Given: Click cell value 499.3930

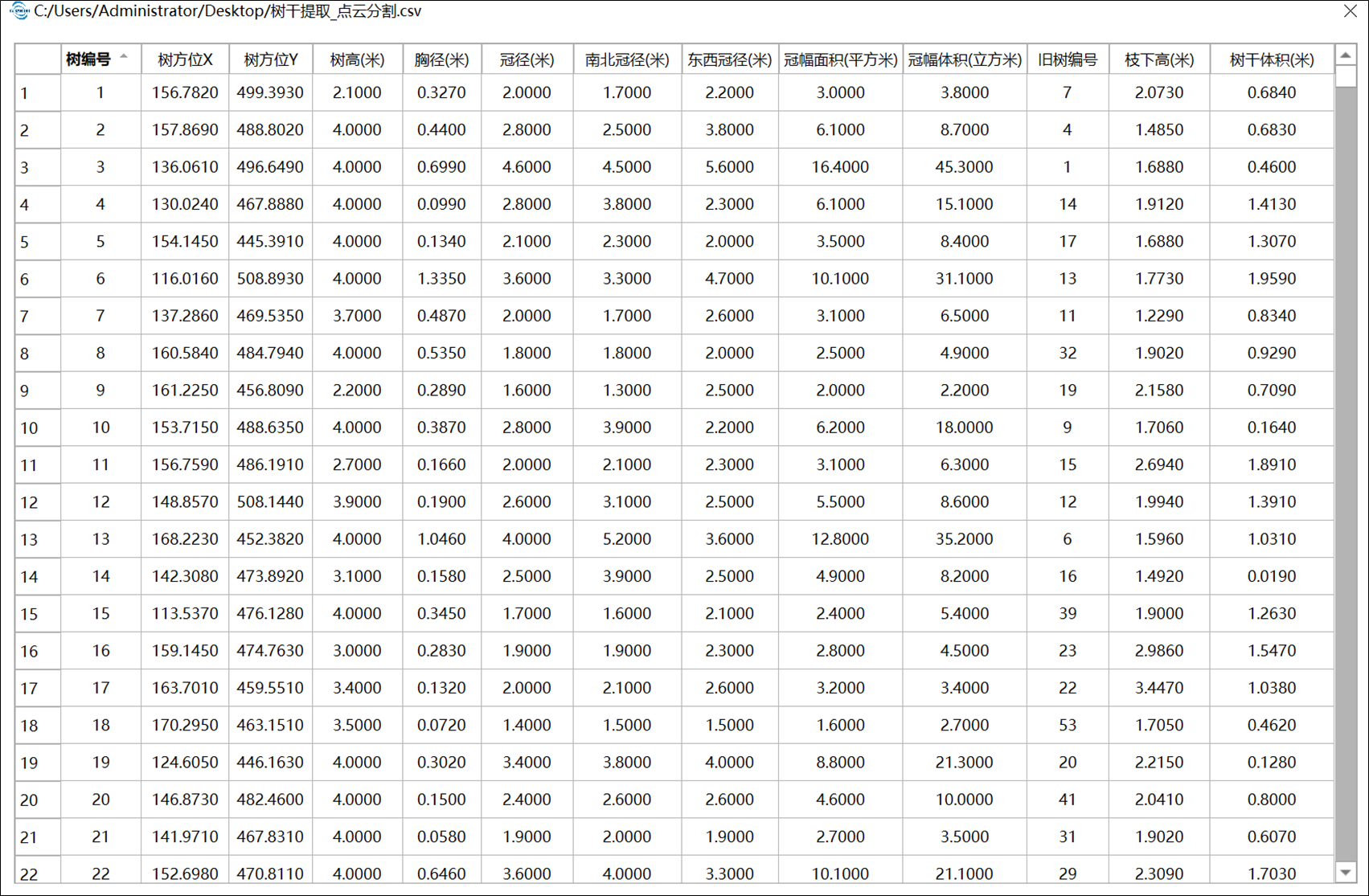Looking at the screenshot, I should [x=270, y=92].
